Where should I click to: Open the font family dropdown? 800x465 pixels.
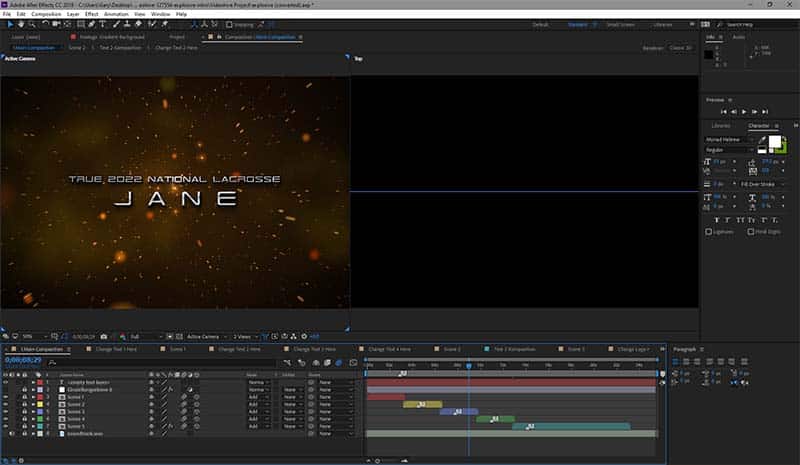click(730, 139)
